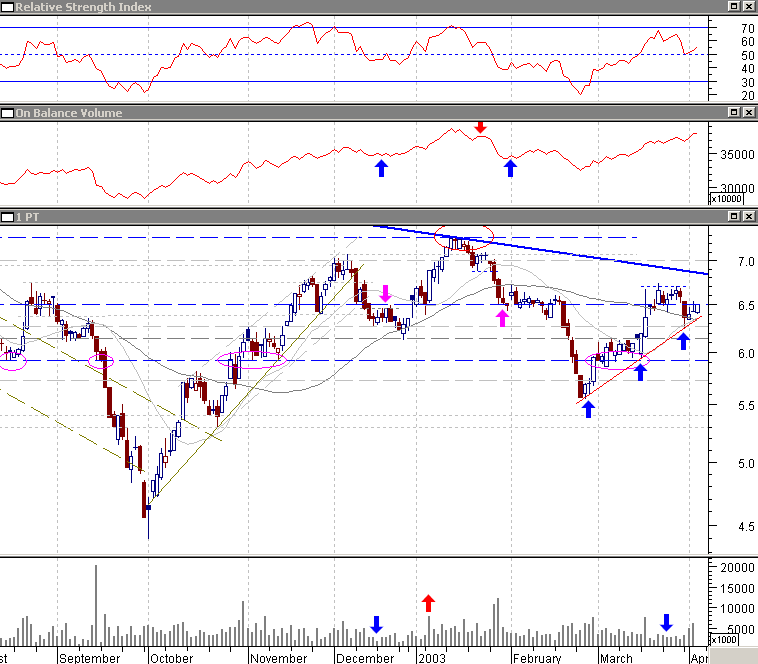Open the 1 PT price panel system menu icon

coord(7,217)
